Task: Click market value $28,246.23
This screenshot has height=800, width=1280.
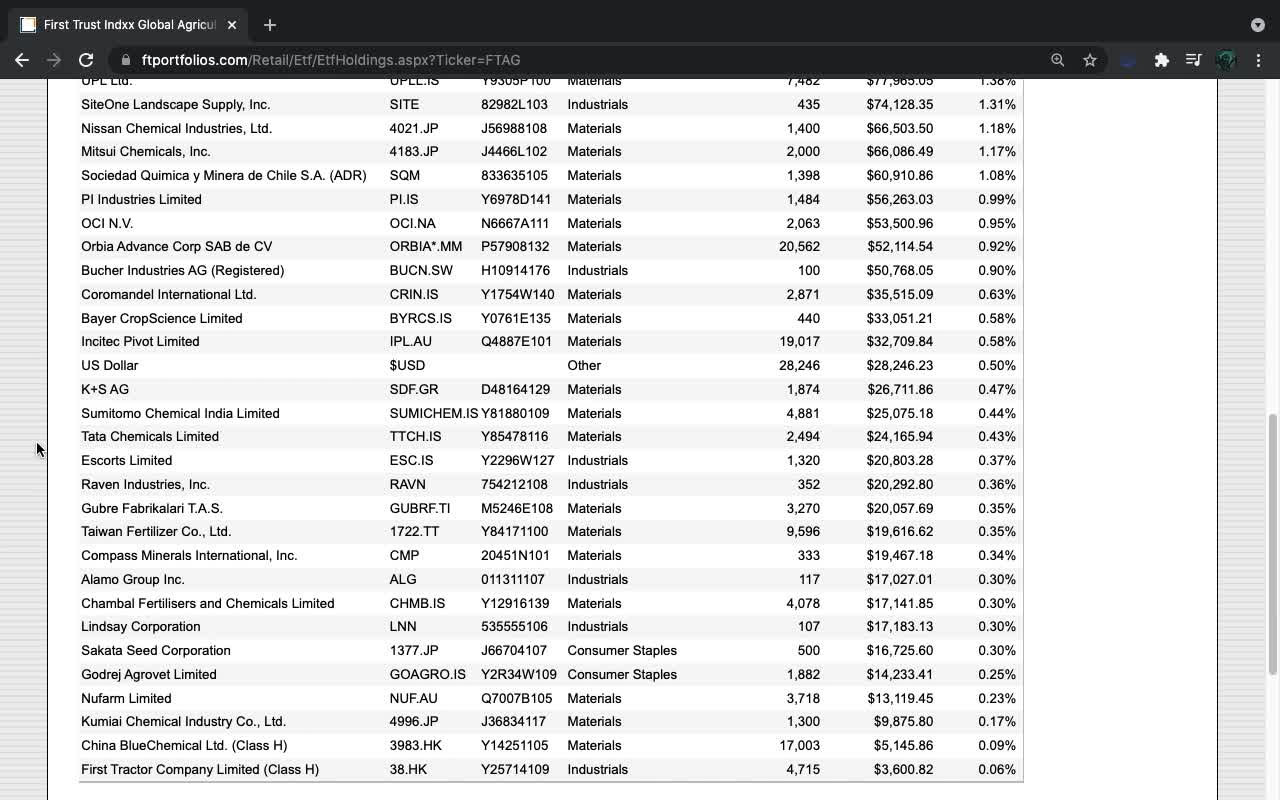Action: (900, 365)
